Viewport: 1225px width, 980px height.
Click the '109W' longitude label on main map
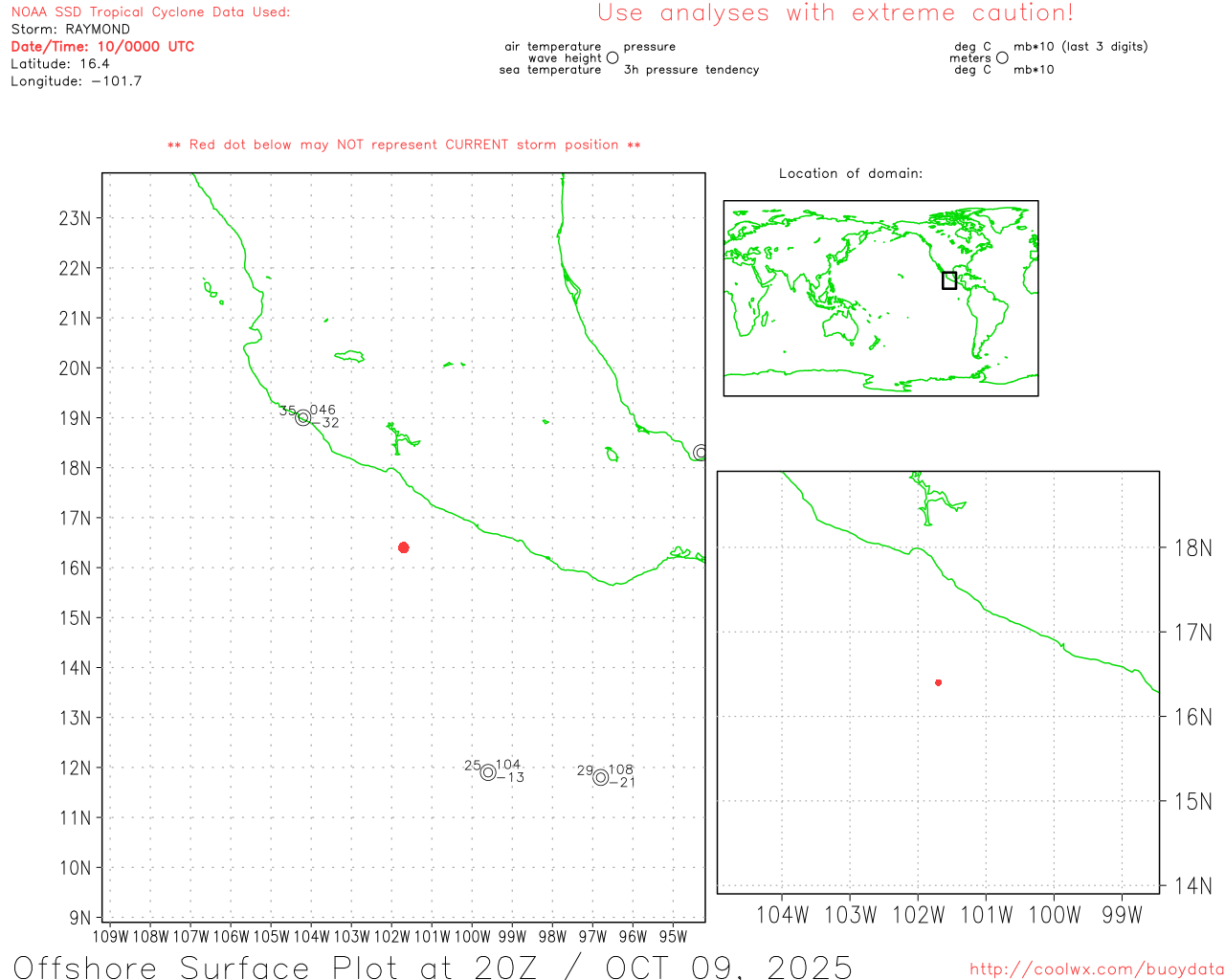[x=110, y=937]
